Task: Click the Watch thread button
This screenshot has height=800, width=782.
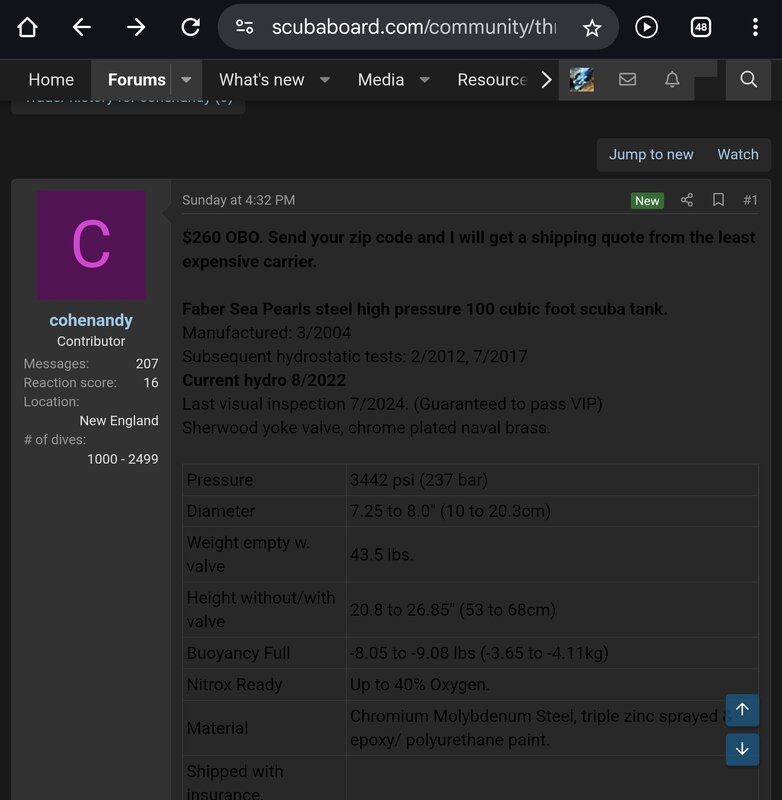Action: coord(738,154)
